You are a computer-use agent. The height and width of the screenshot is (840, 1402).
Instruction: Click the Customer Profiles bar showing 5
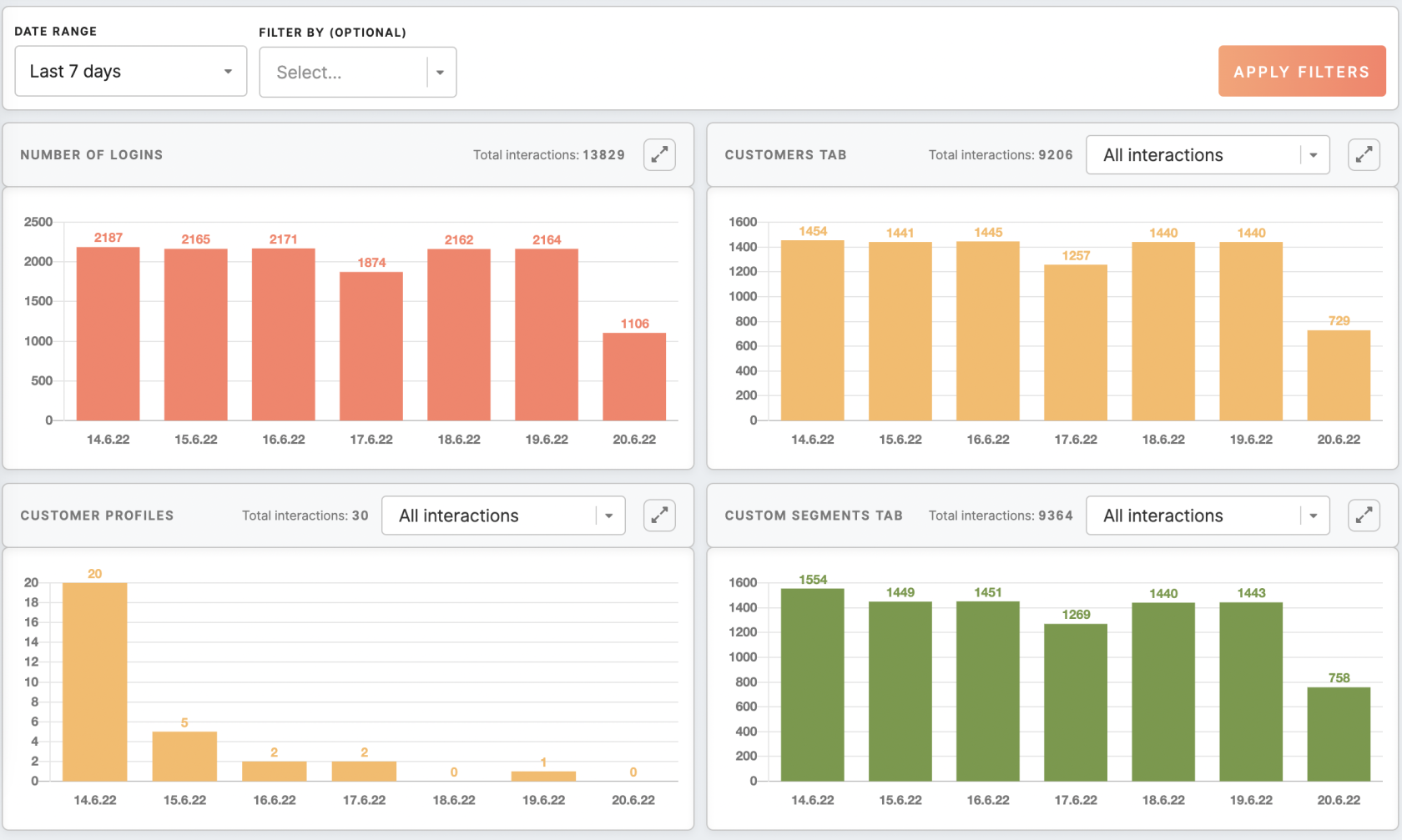click(184, 757)
